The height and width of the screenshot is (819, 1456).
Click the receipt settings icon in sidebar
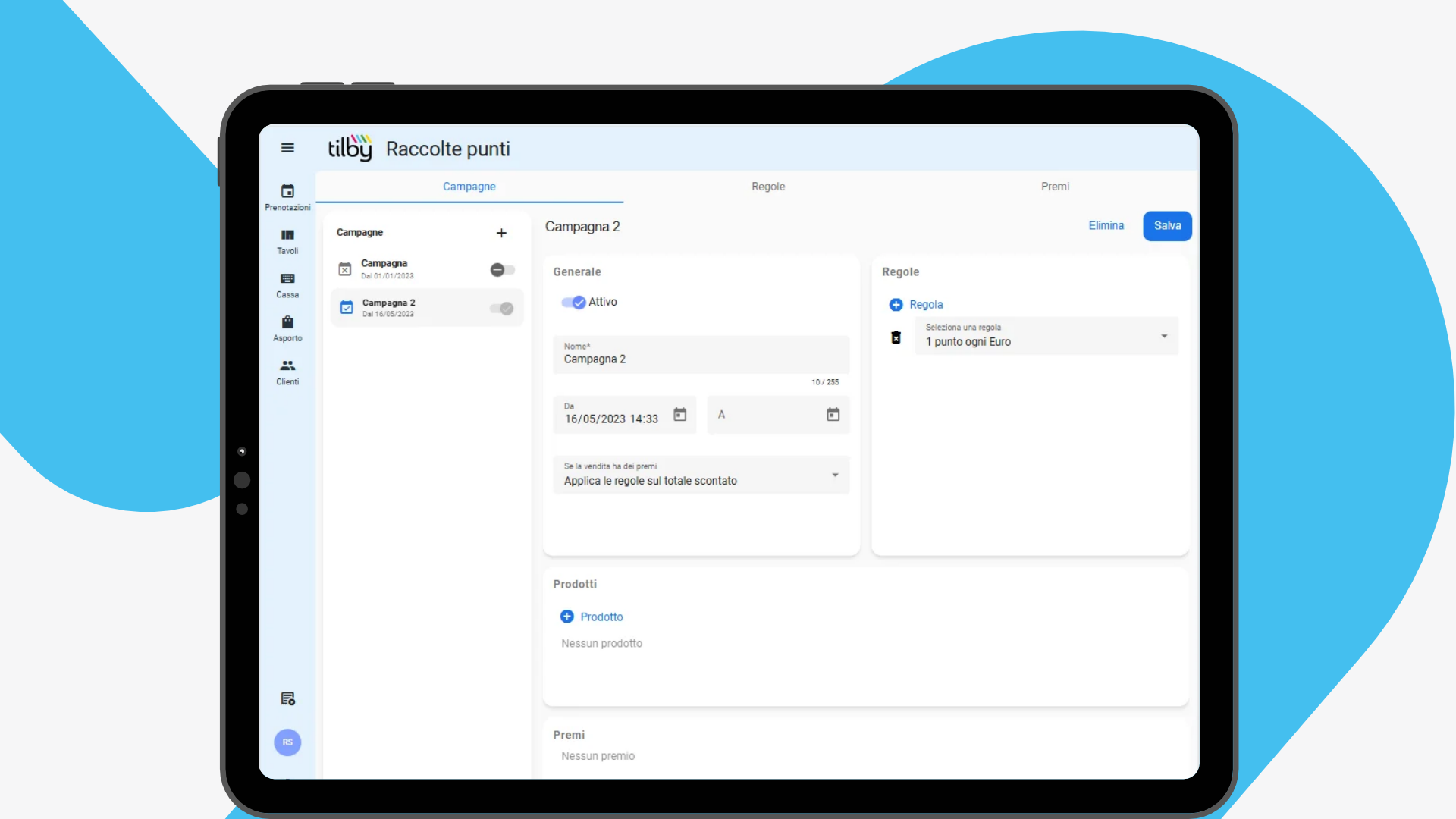(287, 698)
